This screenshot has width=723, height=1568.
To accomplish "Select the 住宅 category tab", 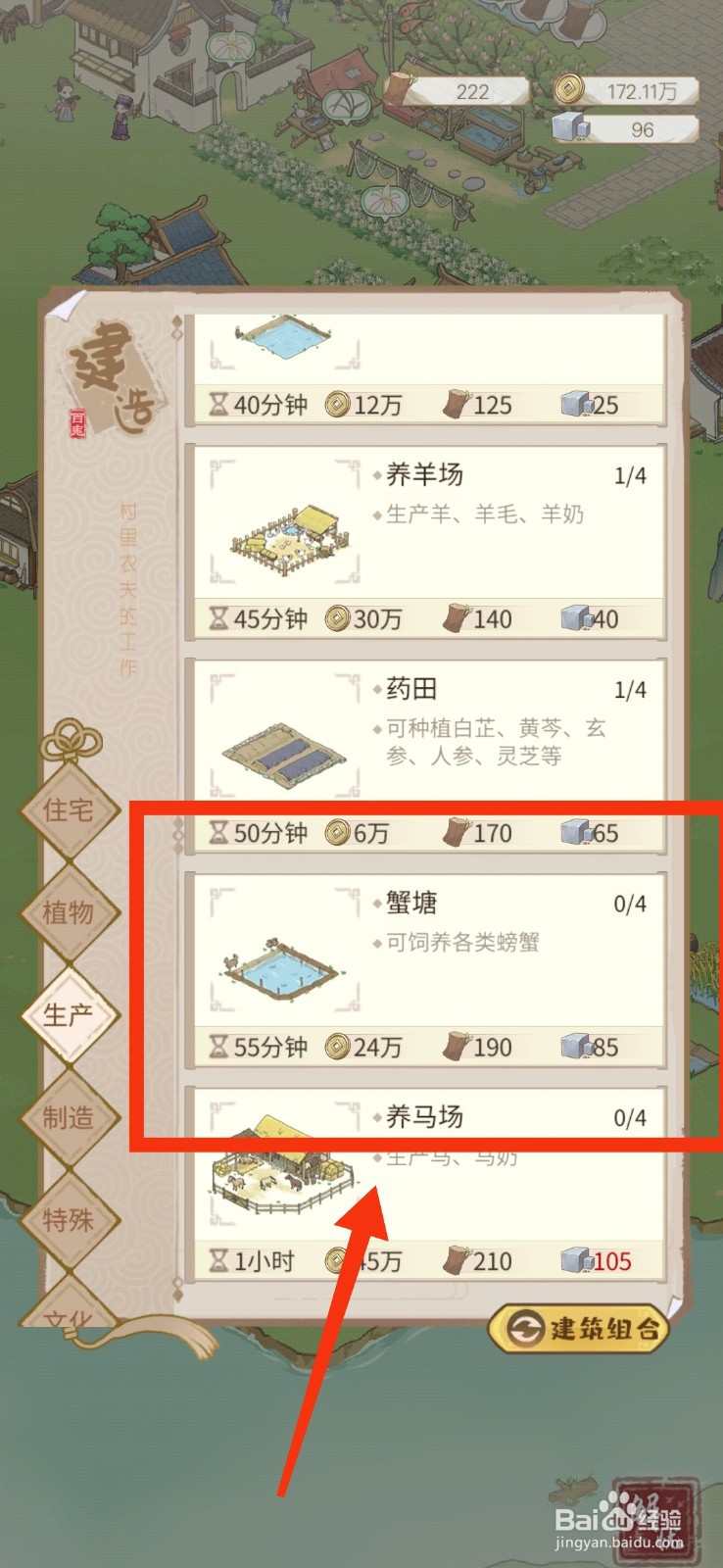I will (69, 810).
